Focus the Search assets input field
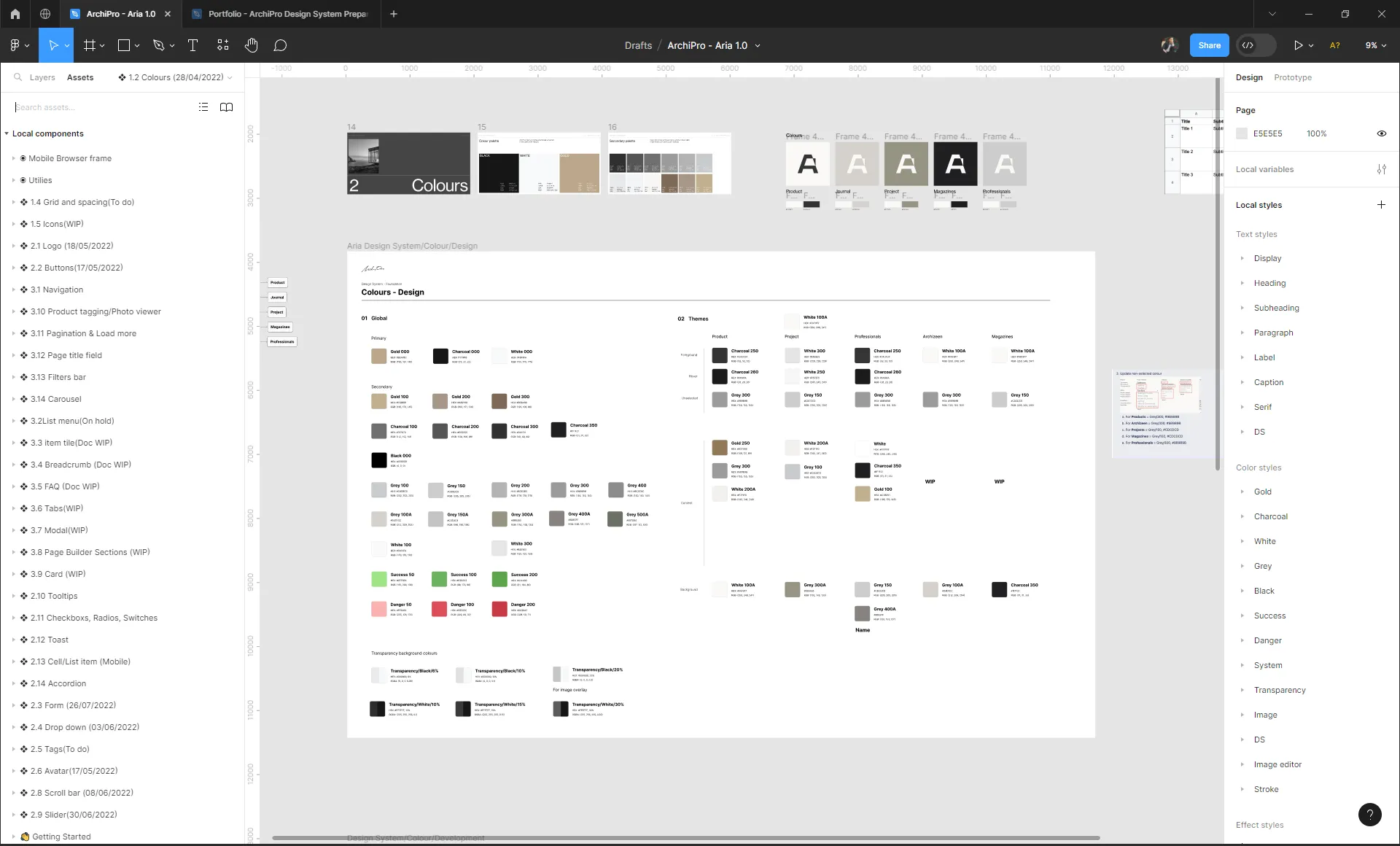Image resolution: width=1400 pixels, height=846 pixels. [x=102, y=107]
